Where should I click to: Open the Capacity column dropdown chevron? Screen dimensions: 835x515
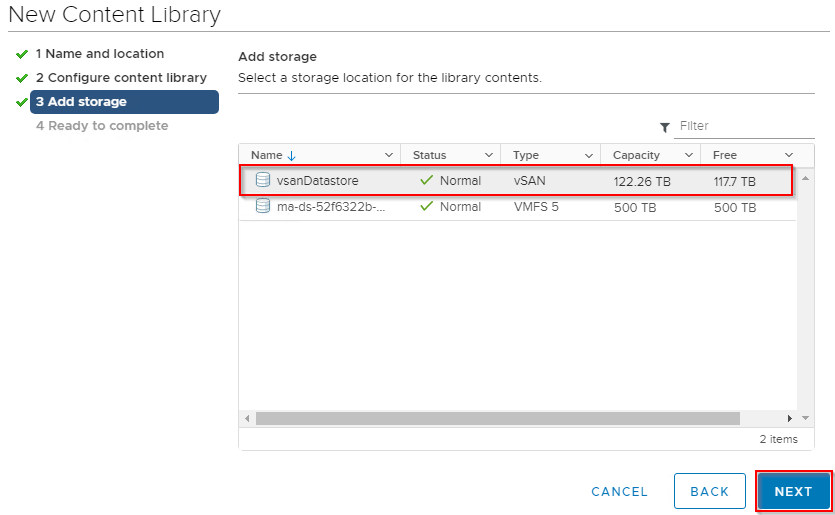(689, 155)
